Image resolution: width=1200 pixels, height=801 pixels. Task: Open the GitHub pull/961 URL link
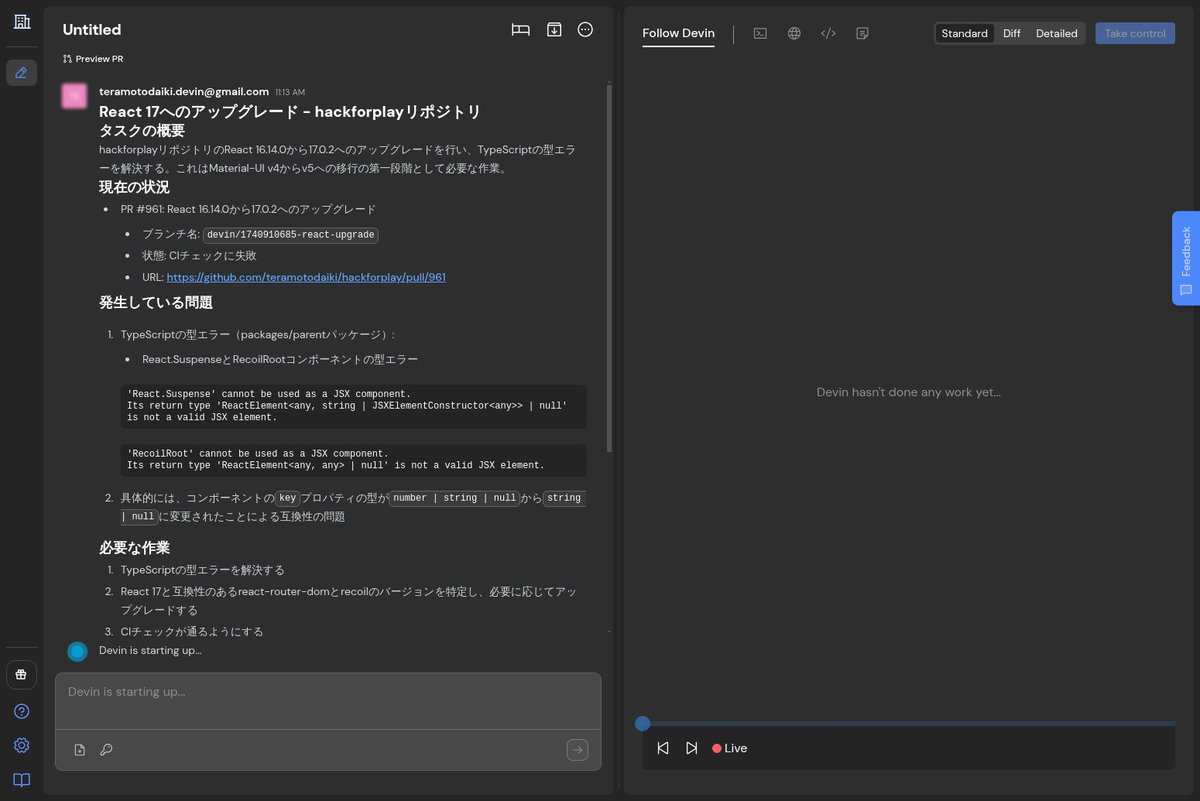[x=306, y=277]
